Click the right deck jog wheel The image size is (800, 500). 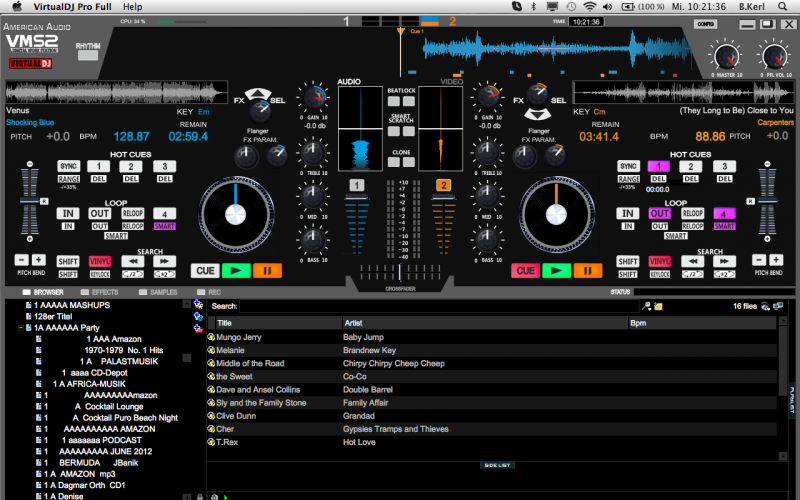pyautogui.click(x=556, y=214)
